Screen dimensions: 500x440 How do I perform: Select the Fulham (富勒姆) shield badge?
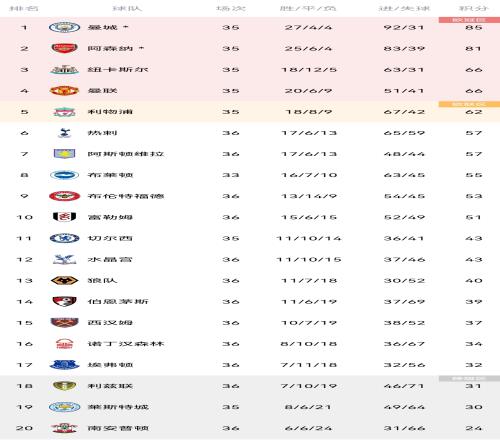[64, 217]
